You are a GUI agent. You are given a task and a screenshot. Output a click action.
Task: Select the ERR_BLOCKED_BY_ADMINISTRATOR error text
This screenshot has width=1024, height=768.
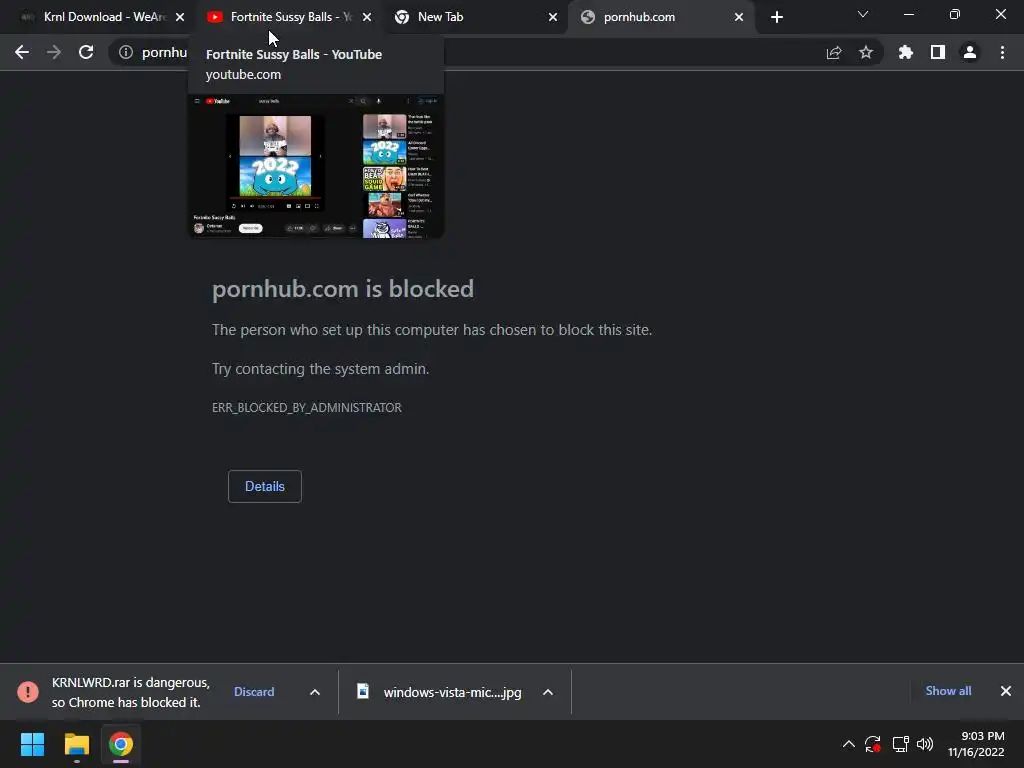tap(306, 408)
